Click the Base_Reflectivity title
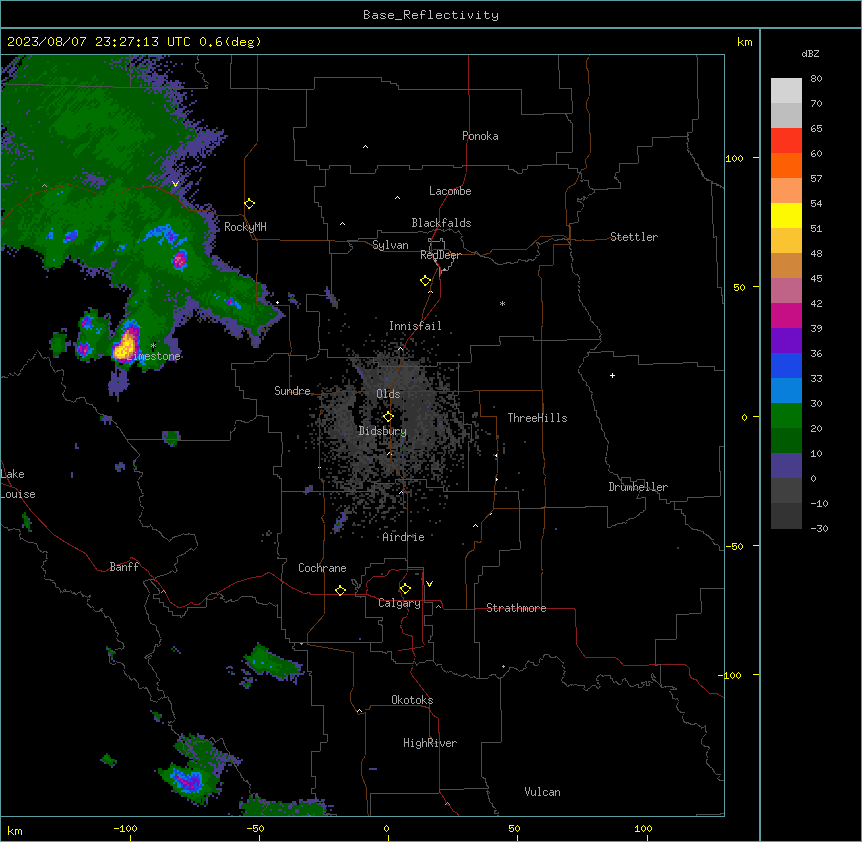Viewport: 862px width, 842px height. (x=431, y=15)
